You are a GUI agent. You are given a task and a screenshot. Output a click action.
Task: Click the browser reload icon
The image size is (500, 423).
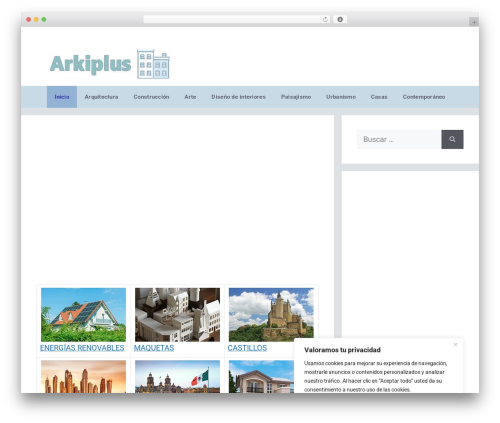coord(325,19)
